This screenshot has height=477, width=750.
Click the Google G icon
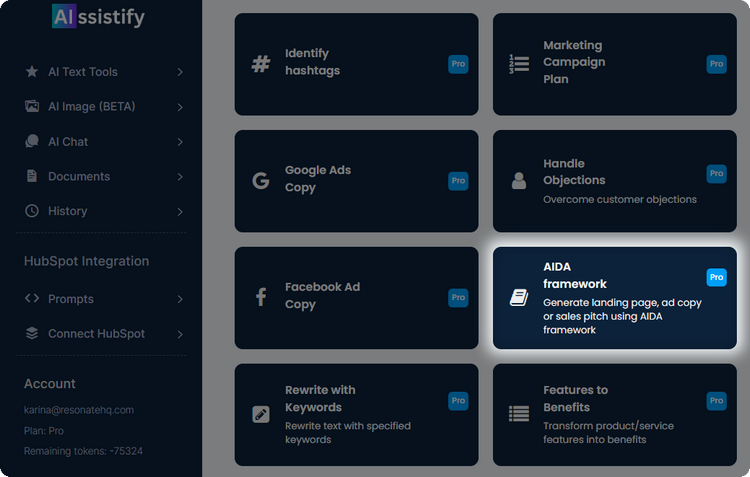click(261, 181)
